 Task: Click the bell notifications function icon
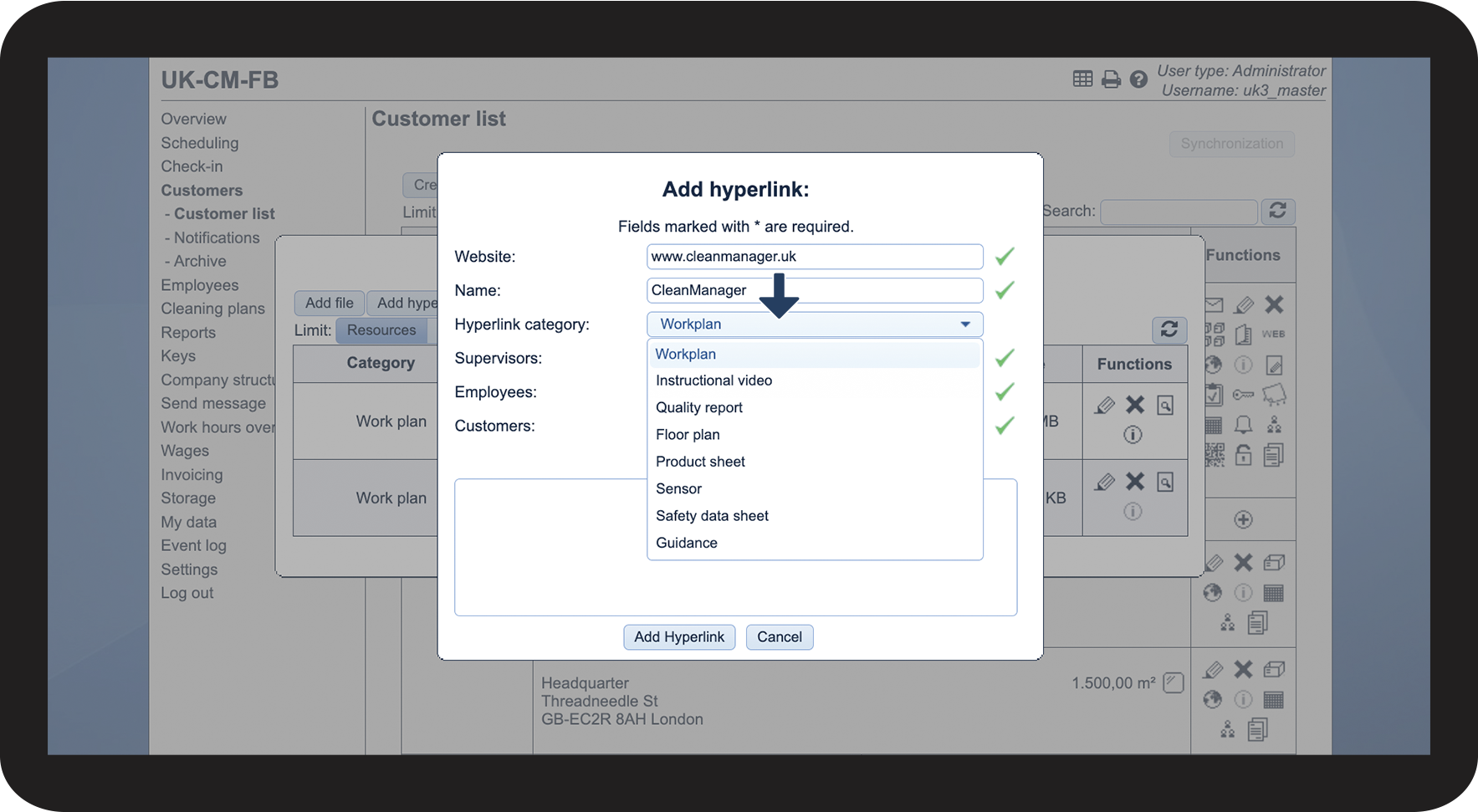[x=1244, y=425]
